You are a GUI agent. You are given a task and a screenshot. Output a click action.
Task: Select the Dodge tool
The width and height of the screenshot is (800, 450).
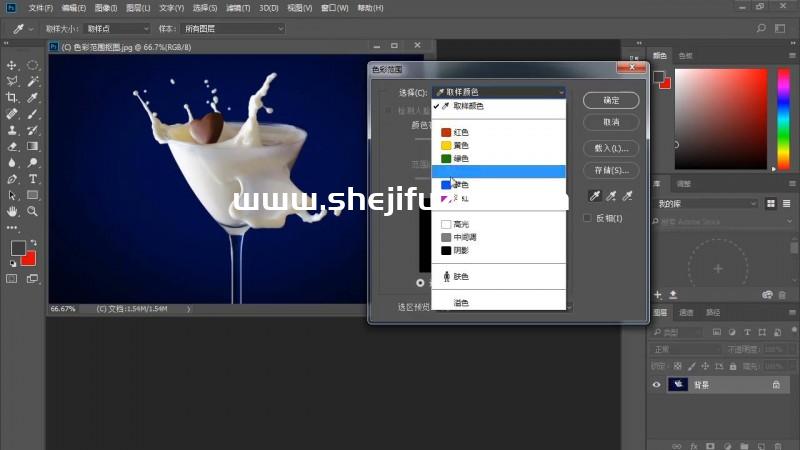[32, 163]
